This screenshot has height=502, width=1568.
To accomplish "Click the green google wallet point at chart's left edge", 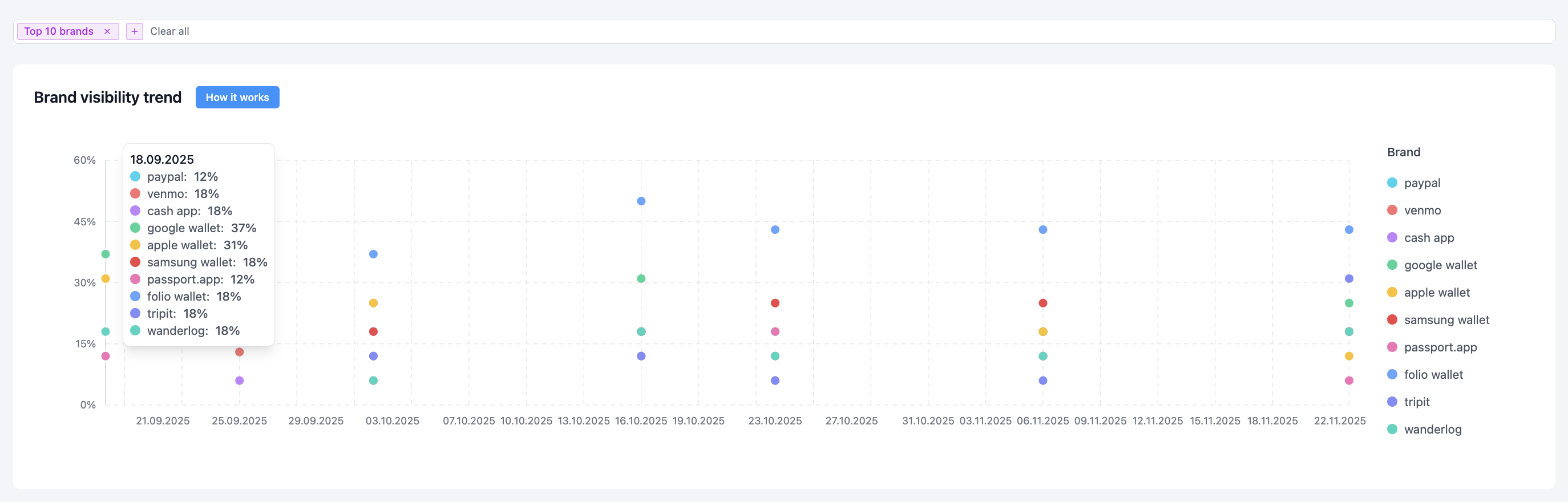I will click(x=106, y=254).
